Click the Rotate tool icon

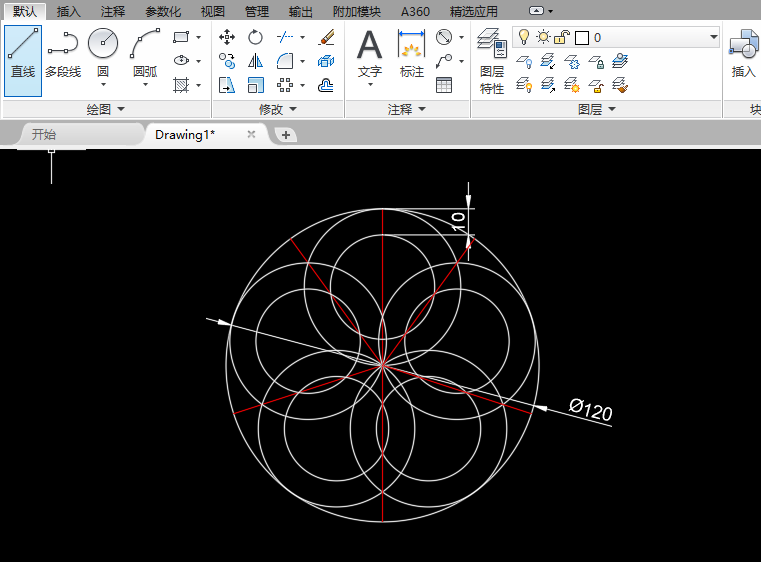(256, 37)
